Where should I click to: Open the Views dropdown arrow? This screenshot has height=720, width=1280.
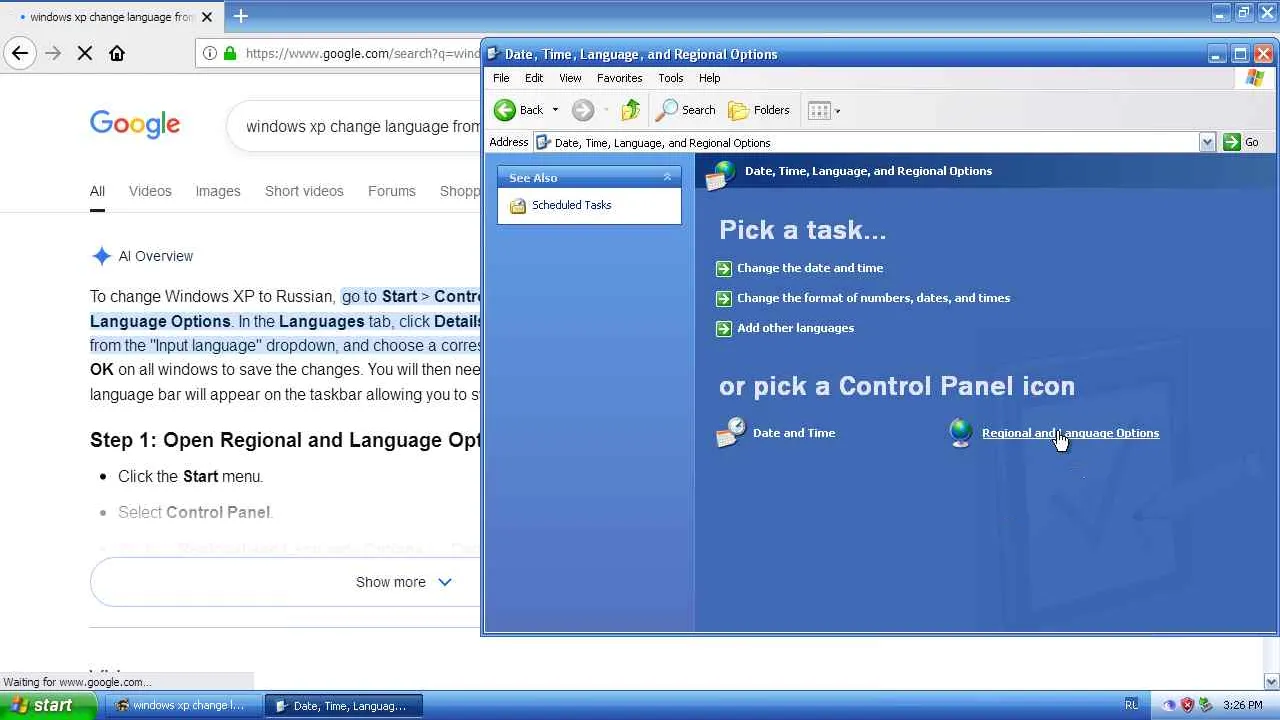[x=837, y=110]
